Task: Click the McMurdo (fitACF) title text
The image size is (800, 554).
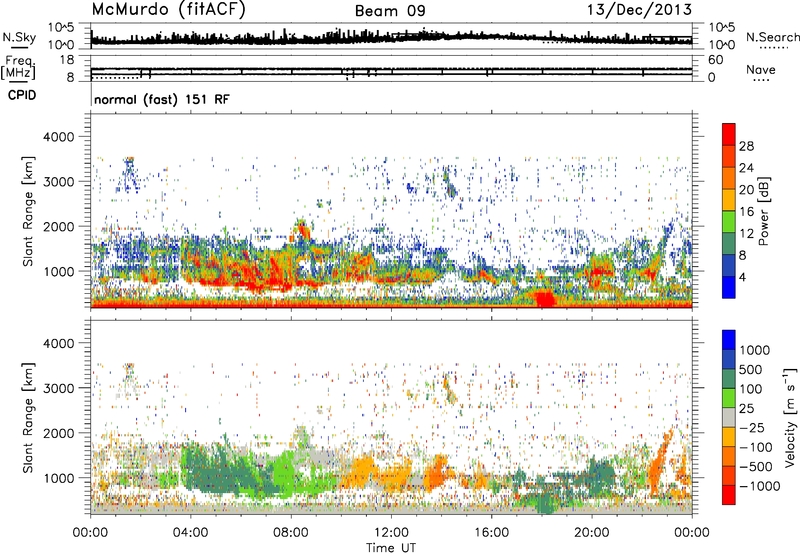Action: (168, 9)
